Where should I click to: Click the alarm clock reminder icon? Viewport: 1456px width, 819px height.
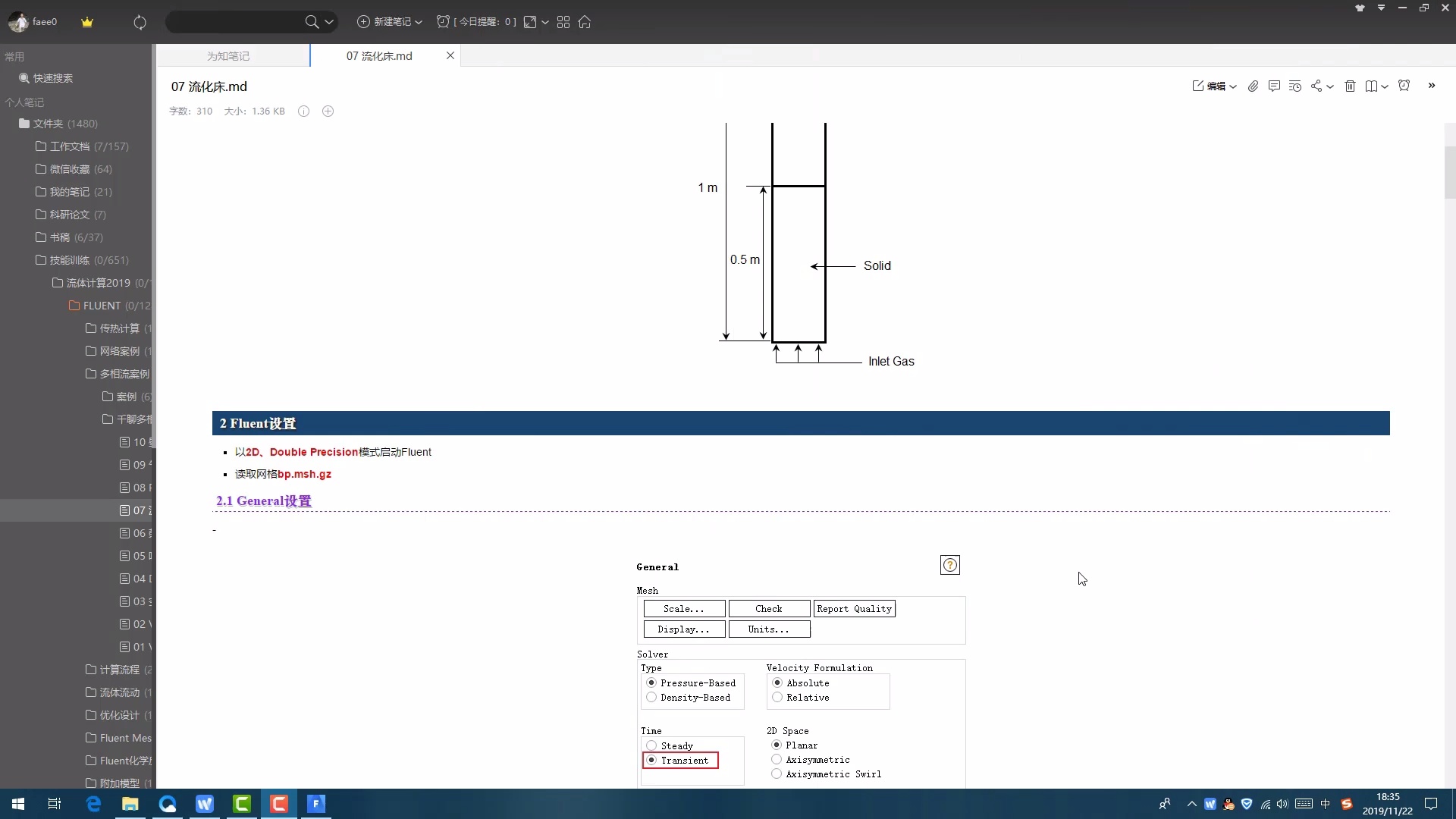(1404, 86)
